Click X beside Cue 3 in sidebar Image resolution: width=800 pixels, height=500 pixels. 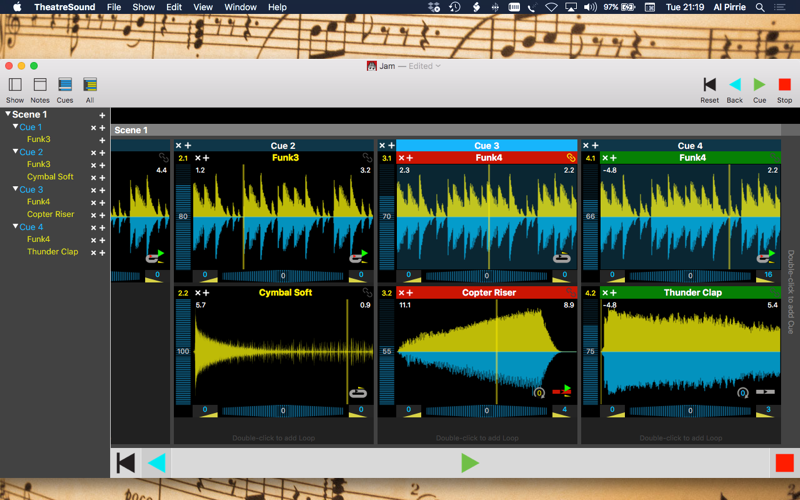point(93,190)
